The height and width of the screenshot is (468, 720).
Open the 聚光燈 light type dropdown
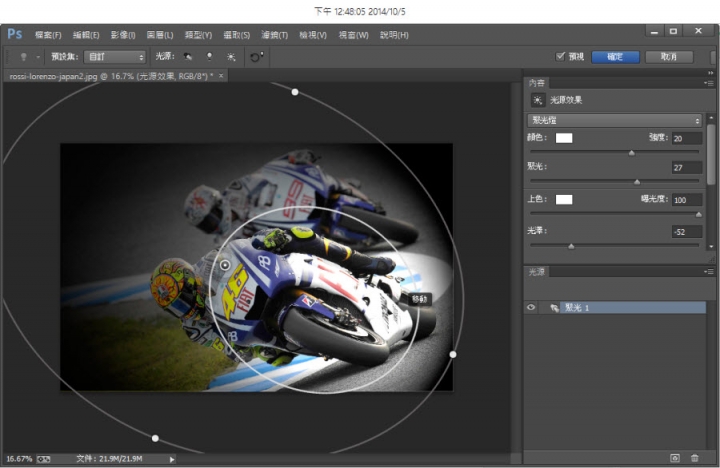[614, 120]
